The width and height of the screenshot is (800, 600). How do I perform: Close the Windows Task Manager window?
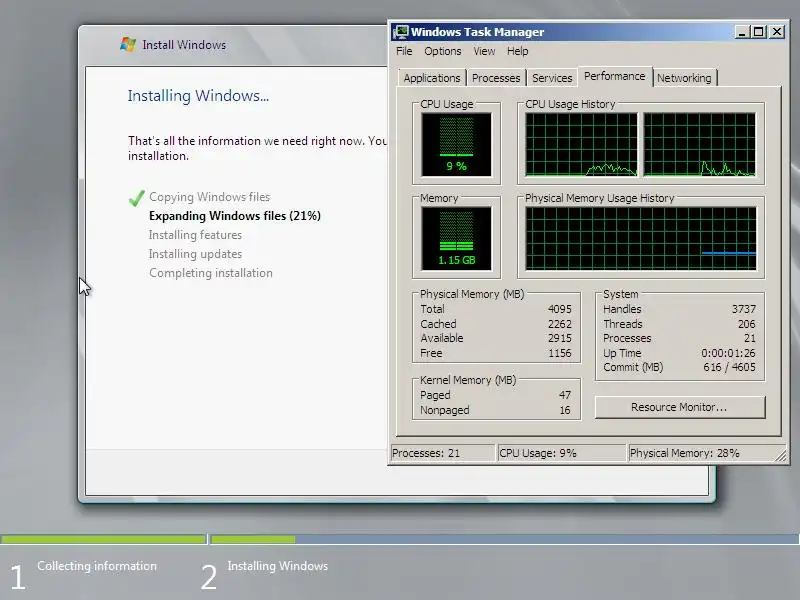pos(777,32)
